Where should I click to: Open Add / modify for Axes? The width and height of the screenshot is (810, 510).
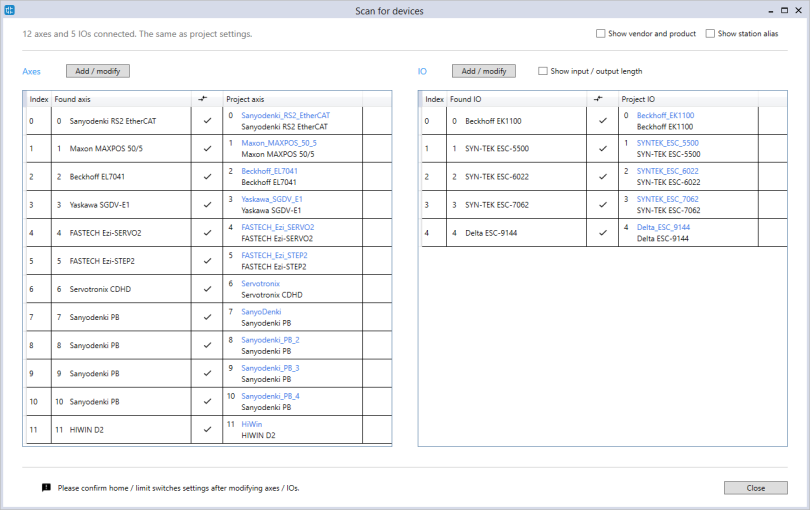pyautogui.click(x=98, y=71)
